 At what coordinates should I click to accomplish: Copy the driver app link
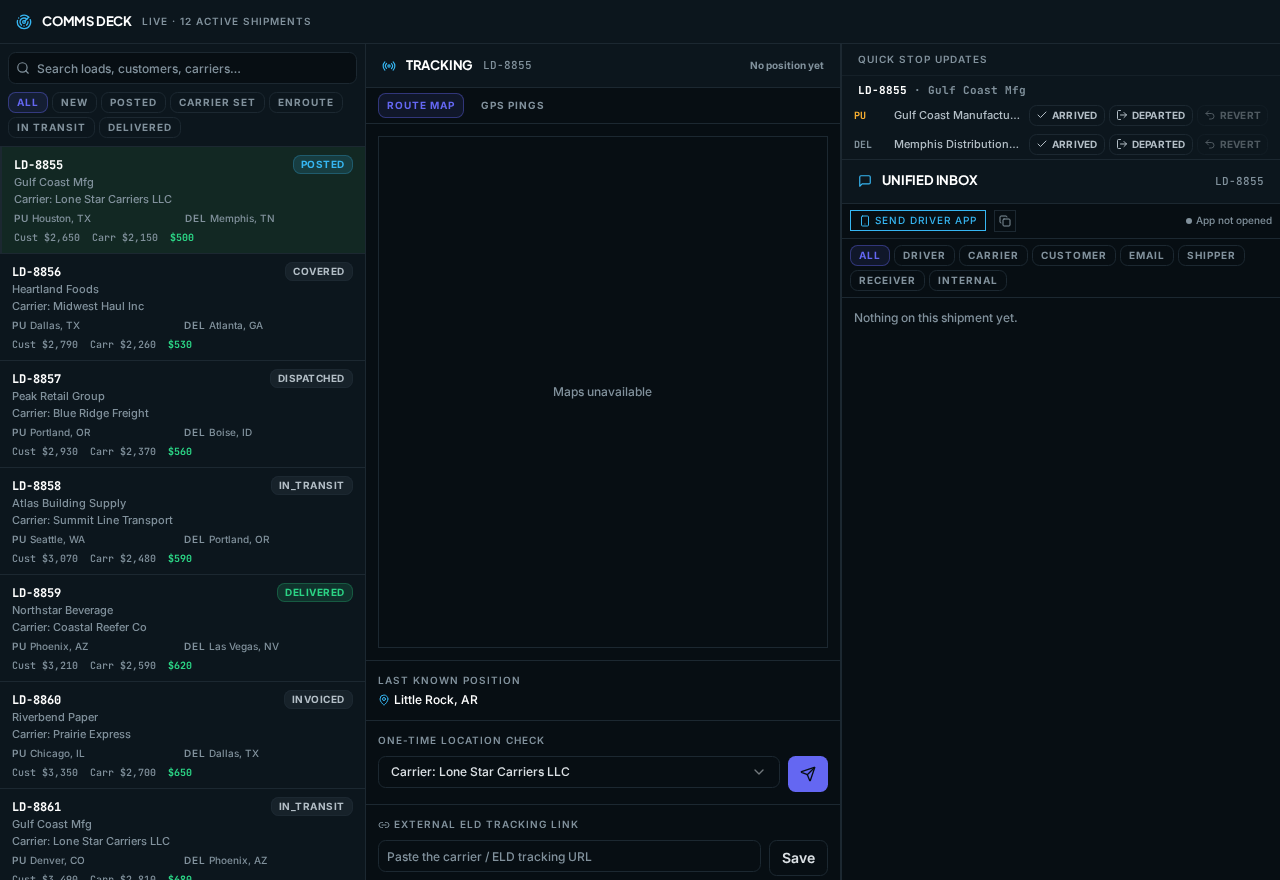[1005, 221]
